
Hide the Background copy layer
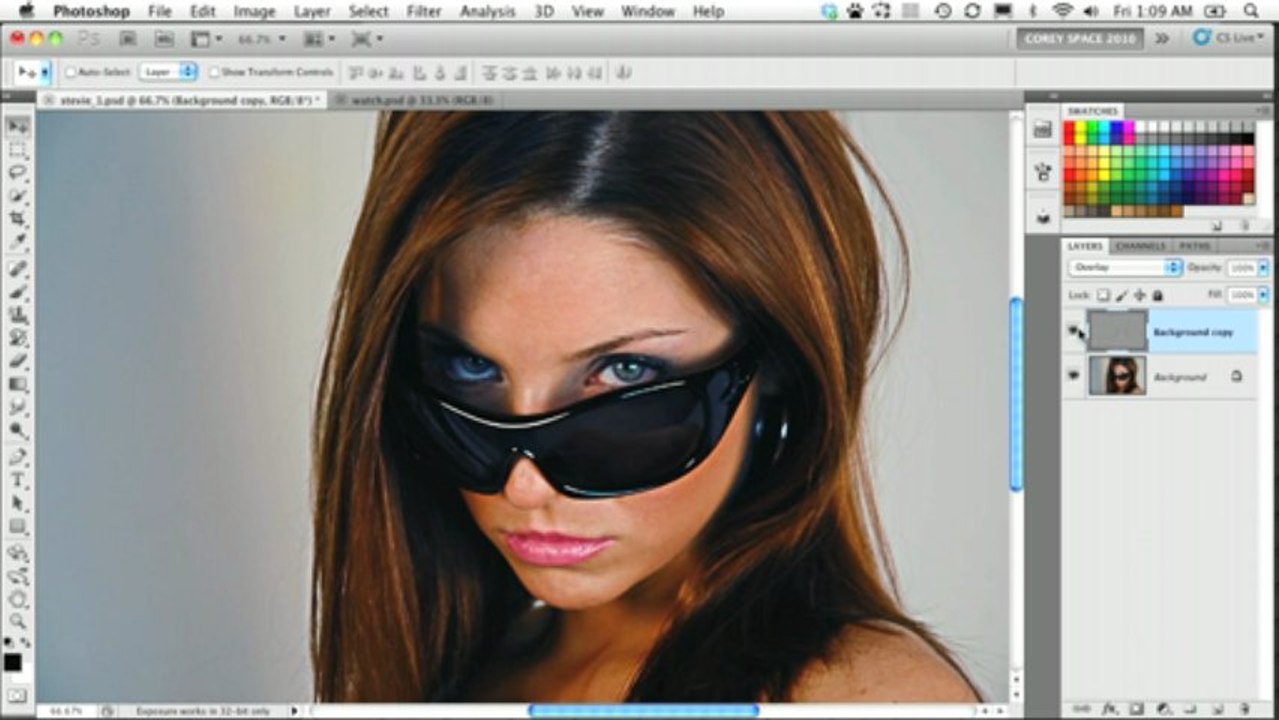[1075, 331]
